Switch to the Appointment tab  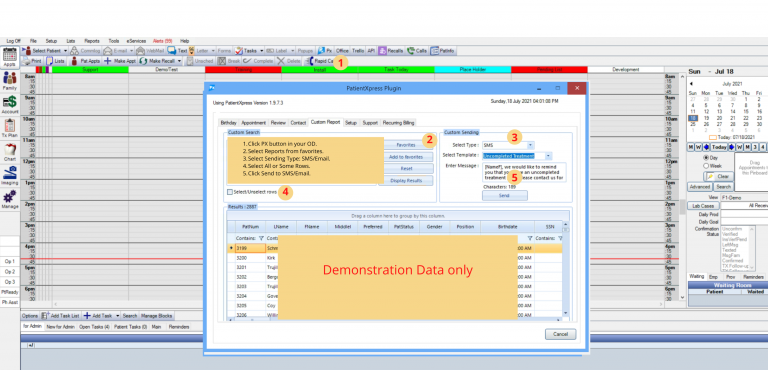(x=254, y=123)
